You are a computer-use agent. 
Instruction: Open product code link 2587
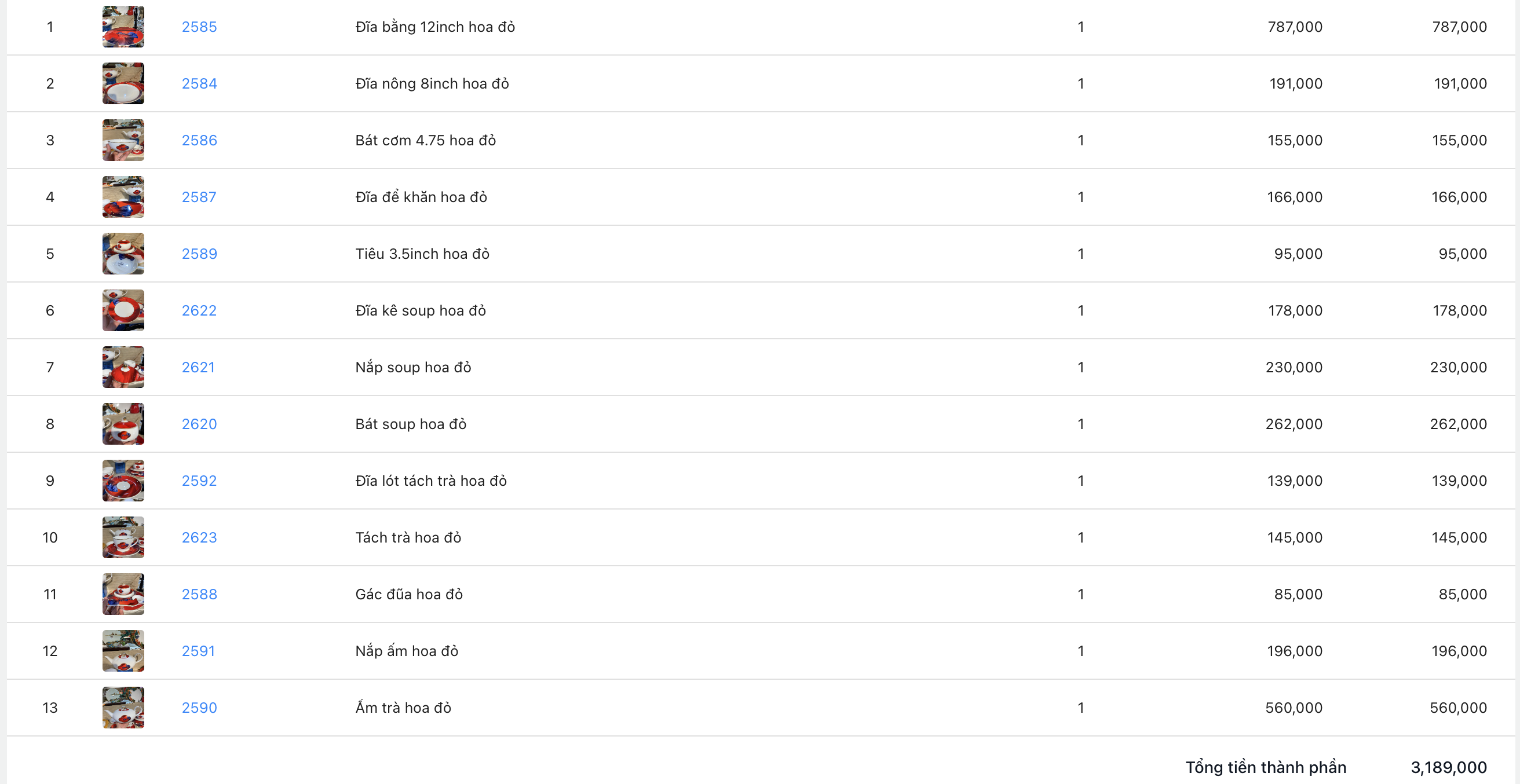(x=198, y=196)
